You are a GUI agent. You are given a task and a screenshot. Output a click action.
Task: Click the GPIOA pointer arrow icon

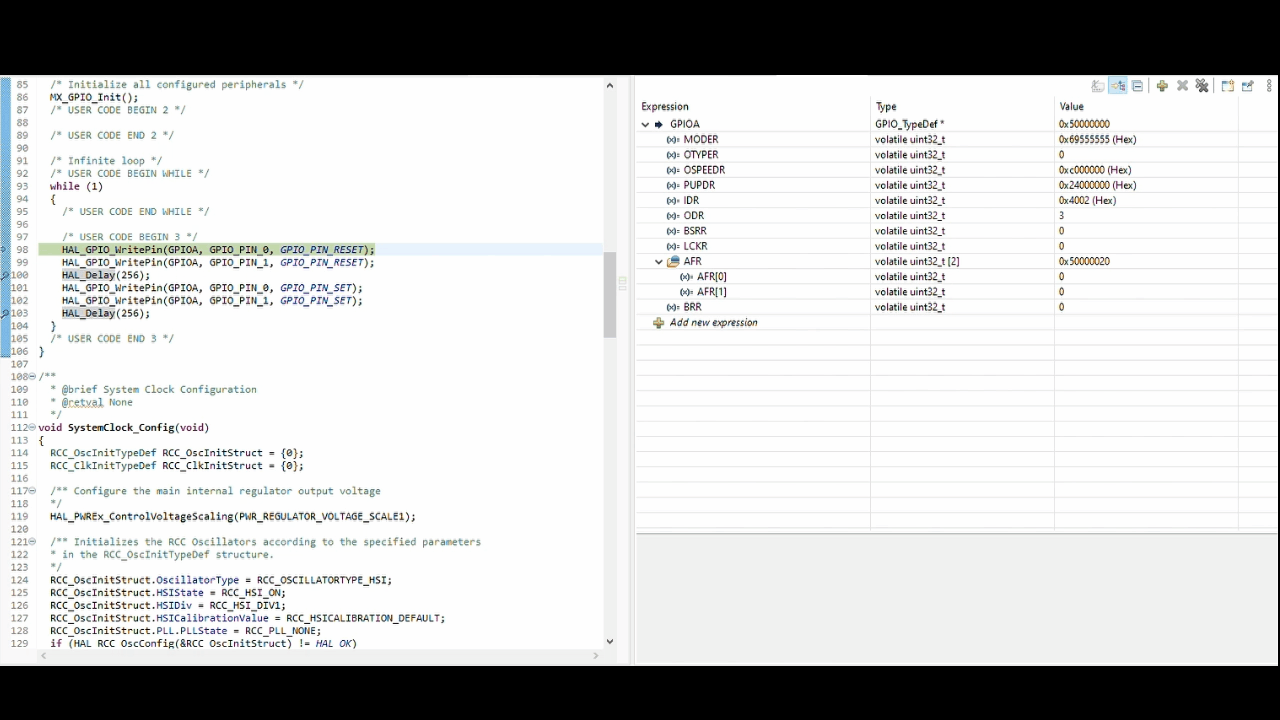coord(659,125)
